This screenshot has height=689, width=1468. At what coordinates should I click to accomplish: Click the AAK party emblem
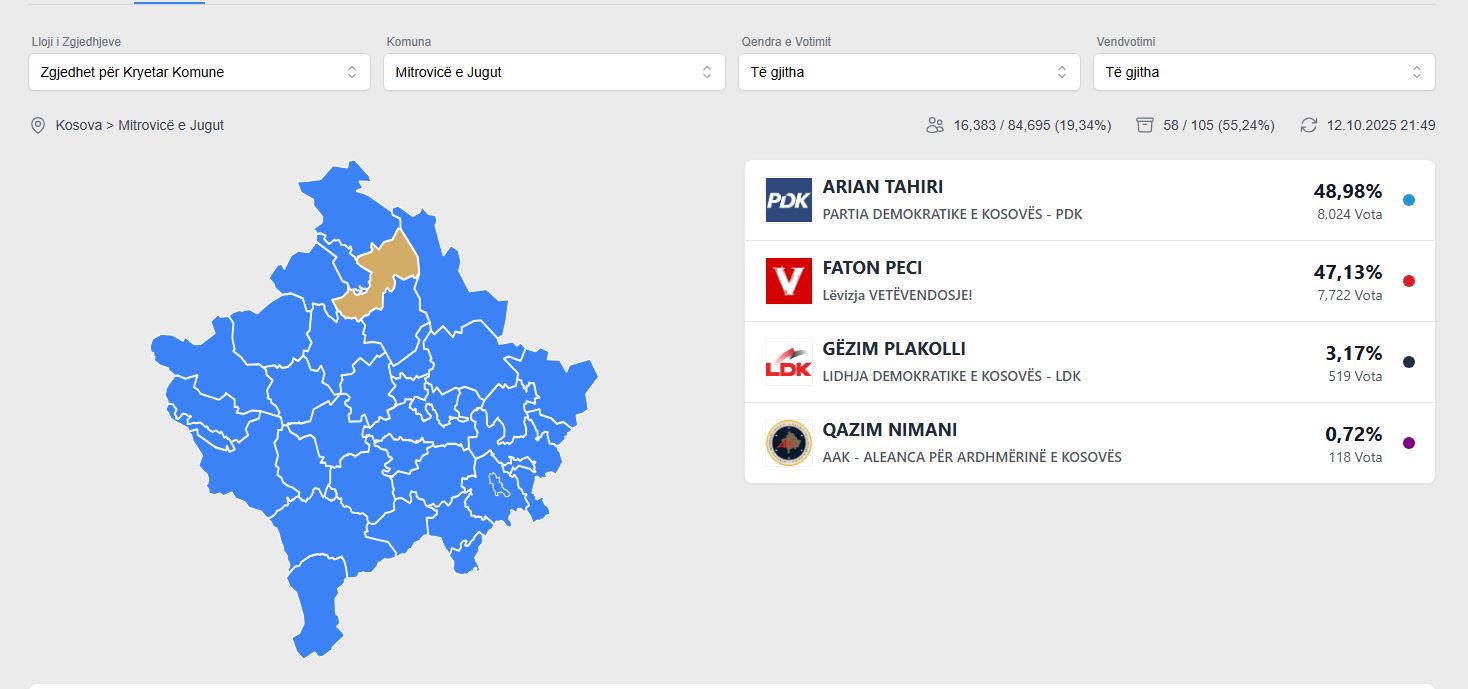click(x=788, y=443)
